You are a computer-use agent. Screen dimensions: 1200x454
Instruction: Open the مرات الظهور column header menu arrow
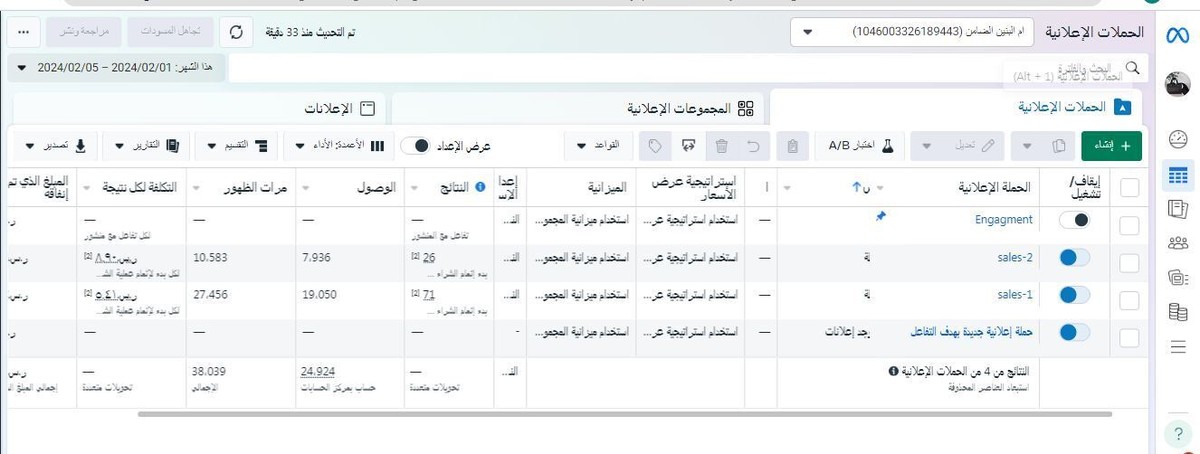point(194,187)
